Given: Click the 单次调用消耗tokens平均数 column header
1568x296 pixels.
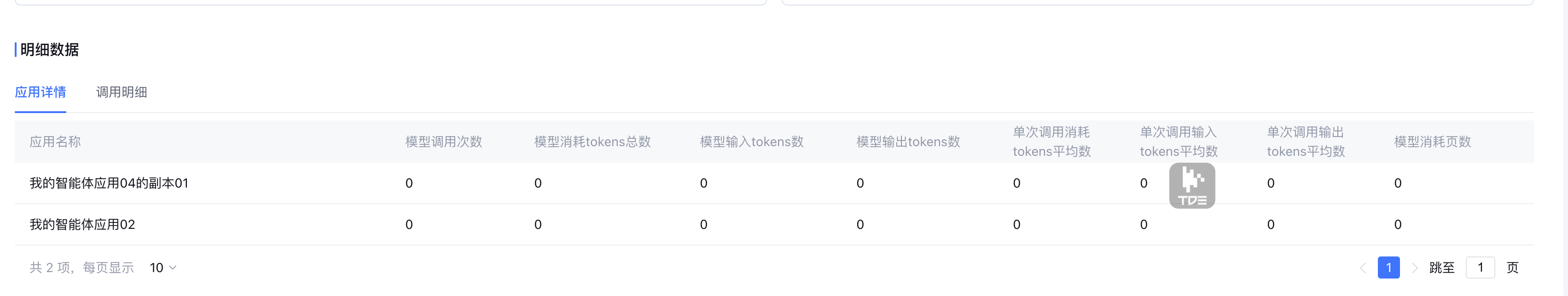Looking at the screenshot, I should pyautogui.click(x=1052, y=142).
